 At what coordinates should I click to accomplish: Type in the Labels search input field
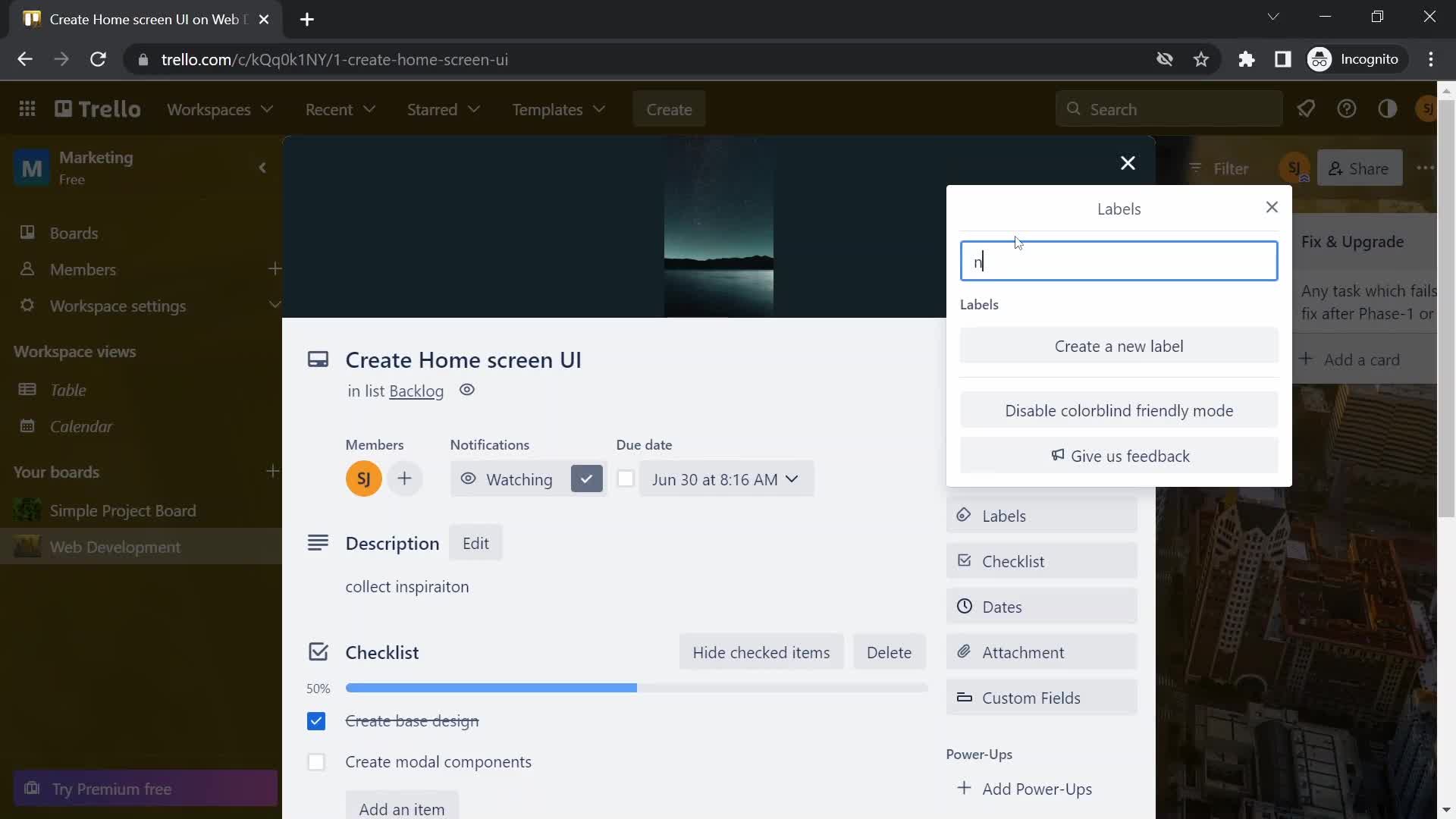click(1118, 260)
